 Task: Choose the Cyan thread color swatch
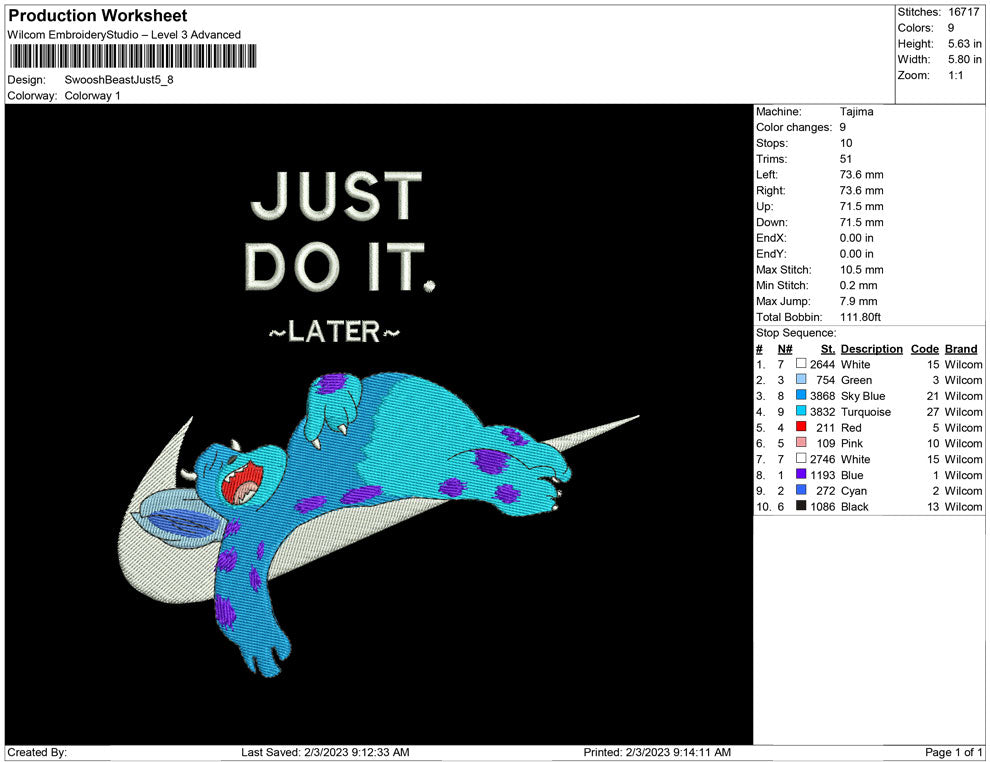coord(801,491)
